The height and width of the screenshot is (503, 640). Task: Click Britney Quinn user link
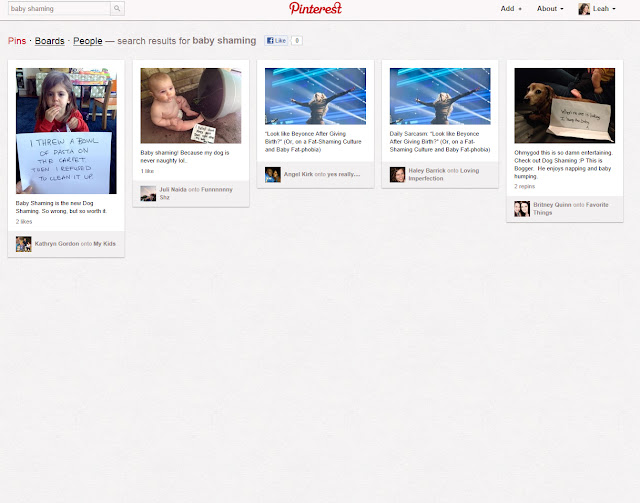[x=552, y=205]
